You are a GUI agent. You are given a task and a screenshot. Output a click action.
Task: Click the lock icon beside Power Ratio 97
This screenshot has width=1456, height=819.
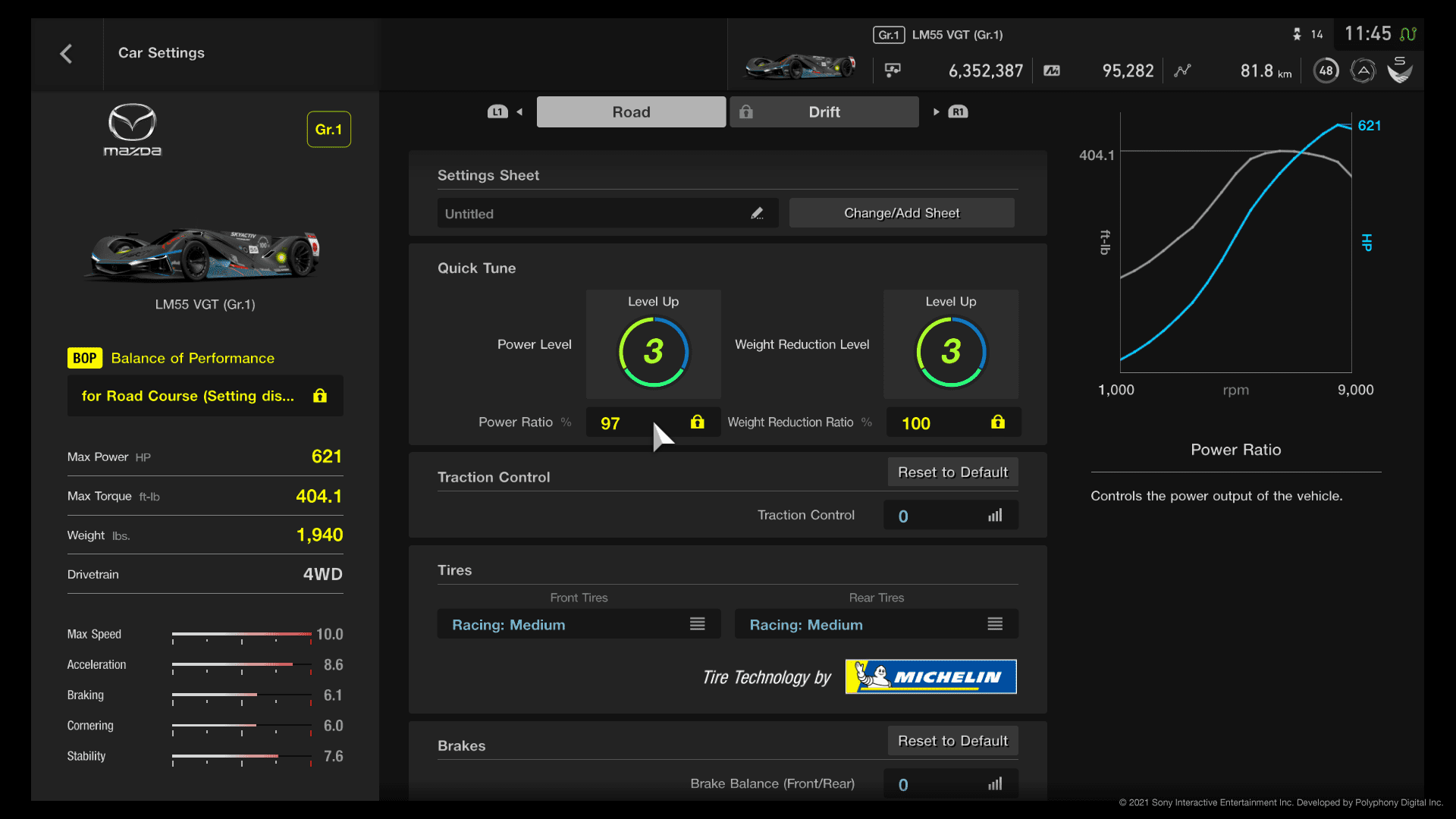click(x=697, y=422)
